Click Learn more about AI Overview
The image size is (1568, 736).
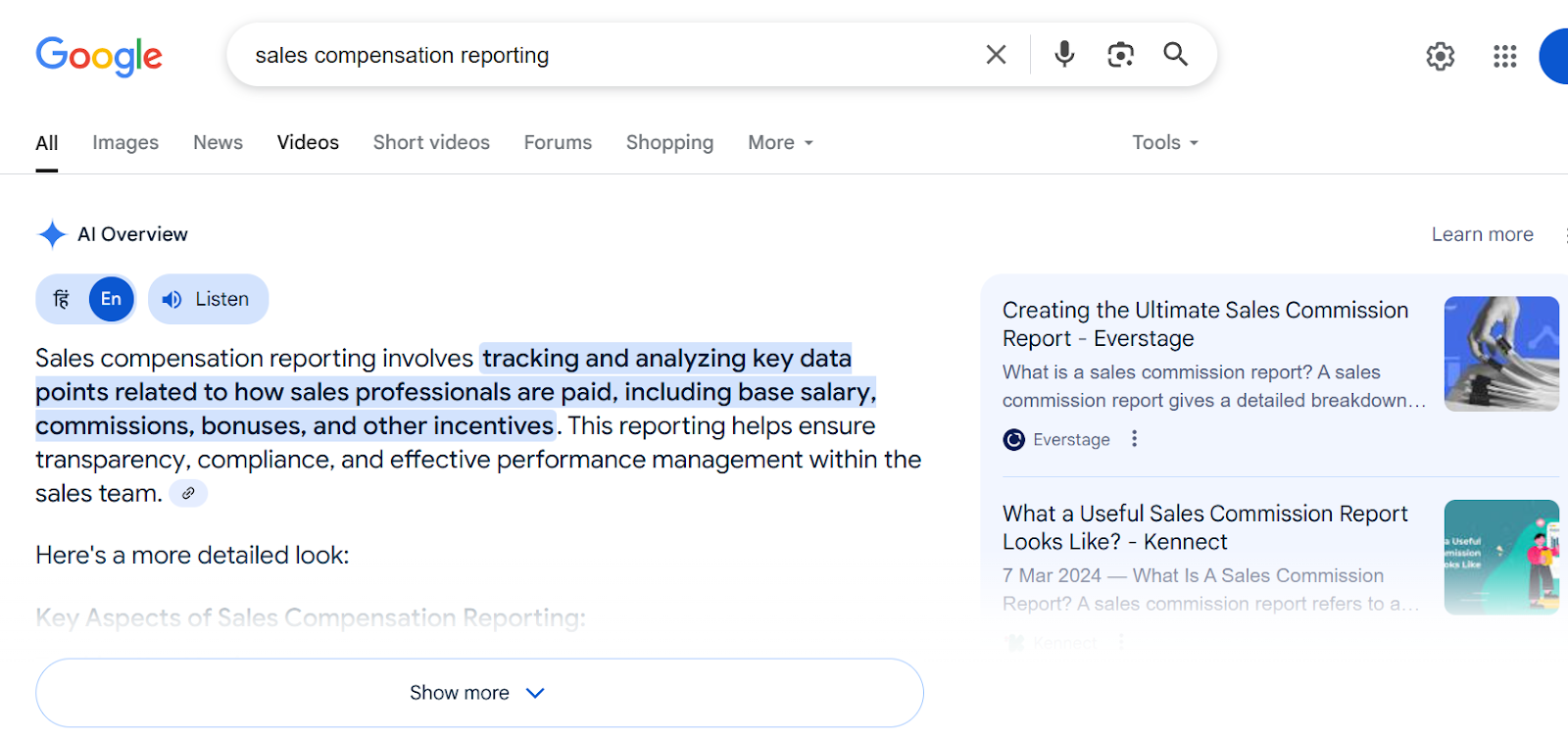[x=1482, y=234]
